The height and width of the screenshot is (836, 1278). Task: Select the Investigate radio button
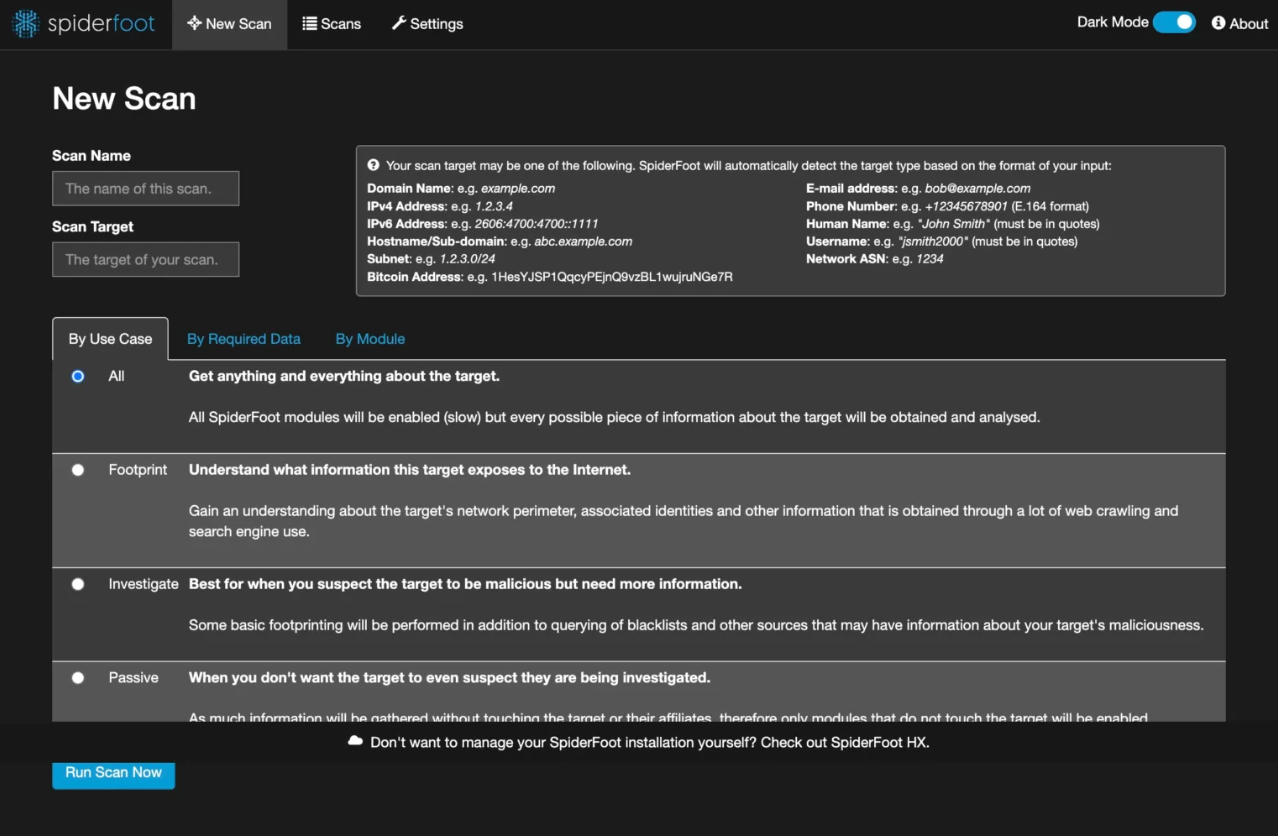tap(78, 584)
